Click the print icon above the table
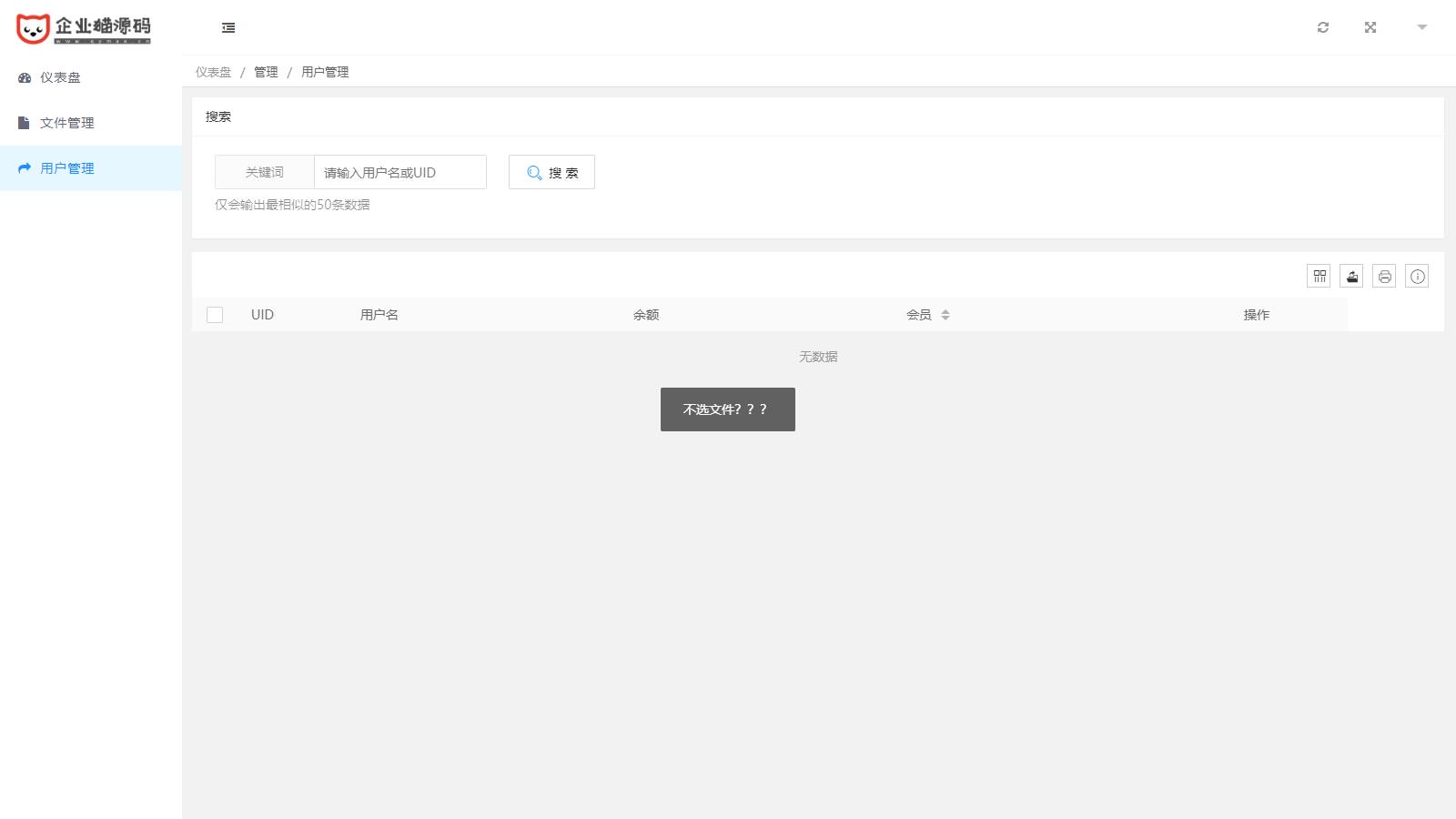Screen dimensions: 1456x819 [1384, 277]
